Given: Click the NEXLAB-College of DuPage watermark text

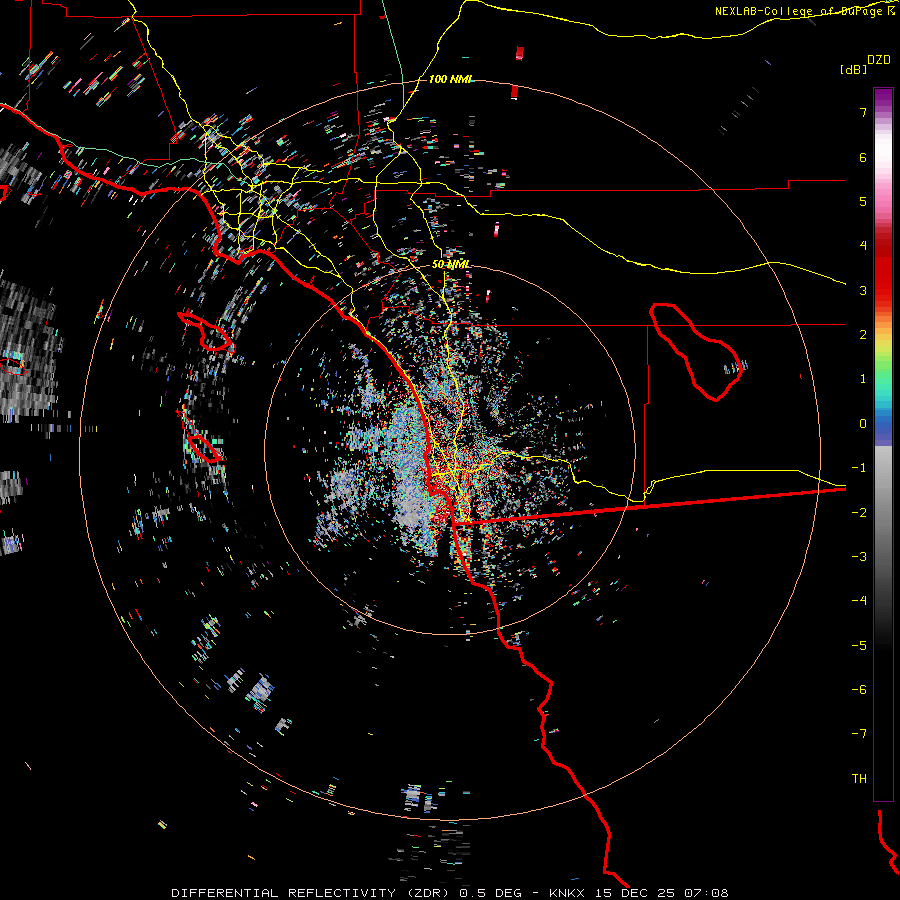Looking at the screenshot, I should coord(805,11).
